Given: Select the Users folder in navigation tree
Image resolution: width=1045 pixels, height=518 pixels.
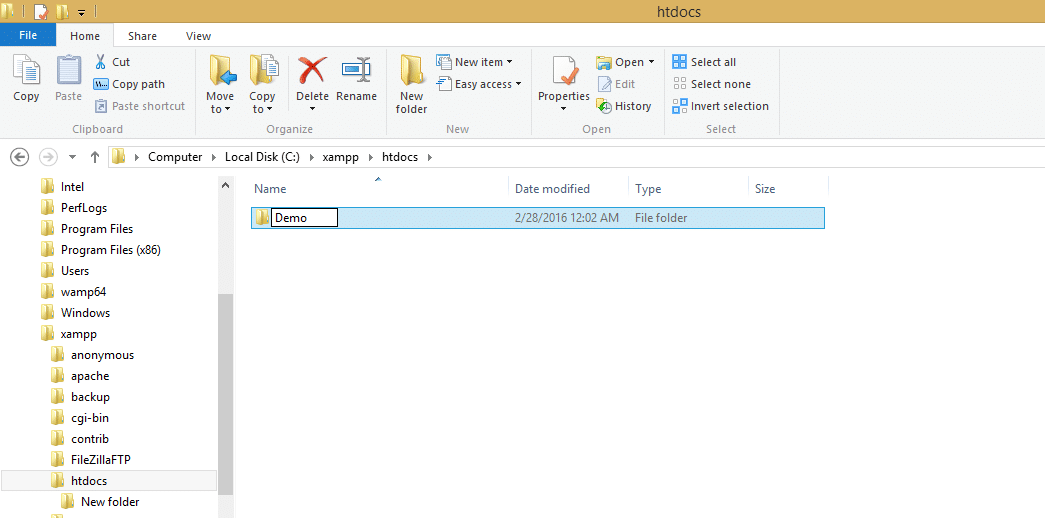Looking at the screenshot, I should [75, 271].
